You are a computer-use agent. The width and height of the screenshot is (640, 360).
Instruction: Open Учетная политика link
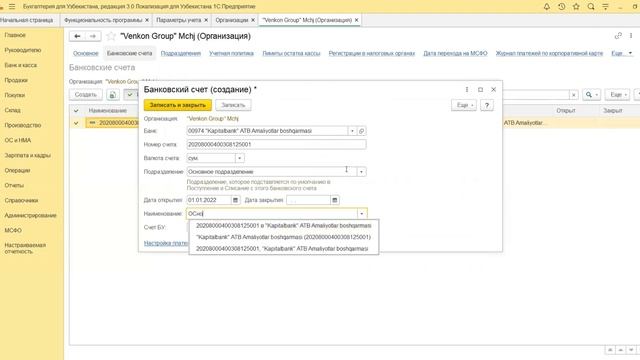click(x=231, y=53)
